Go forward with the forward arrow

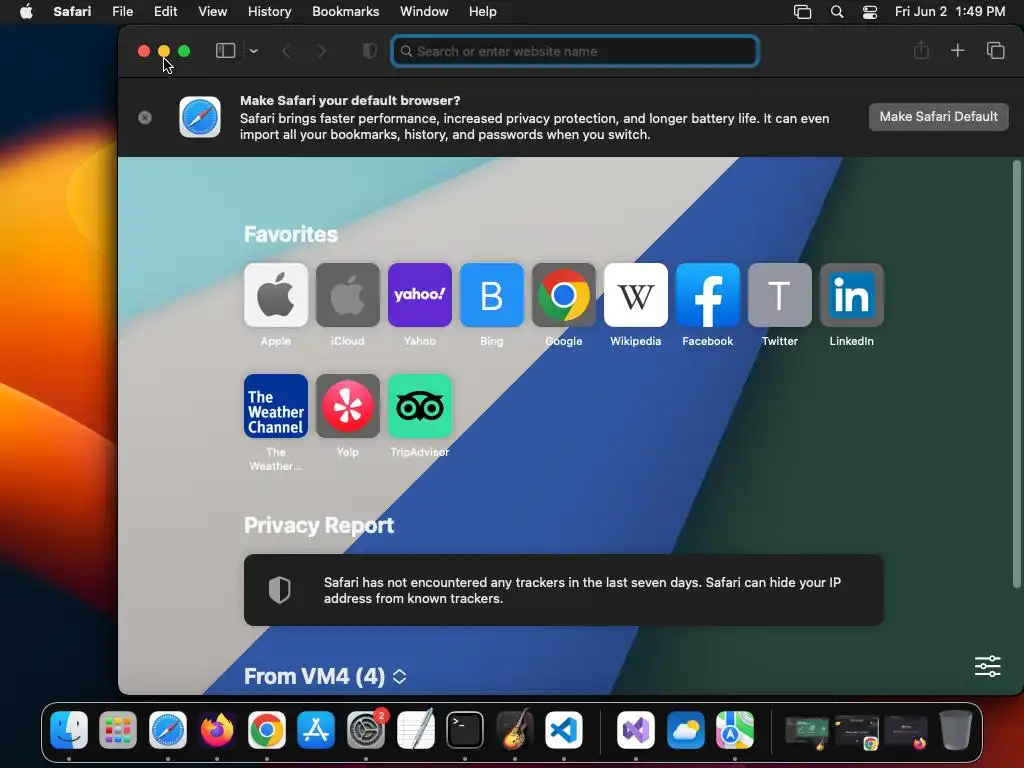point(321,51)
